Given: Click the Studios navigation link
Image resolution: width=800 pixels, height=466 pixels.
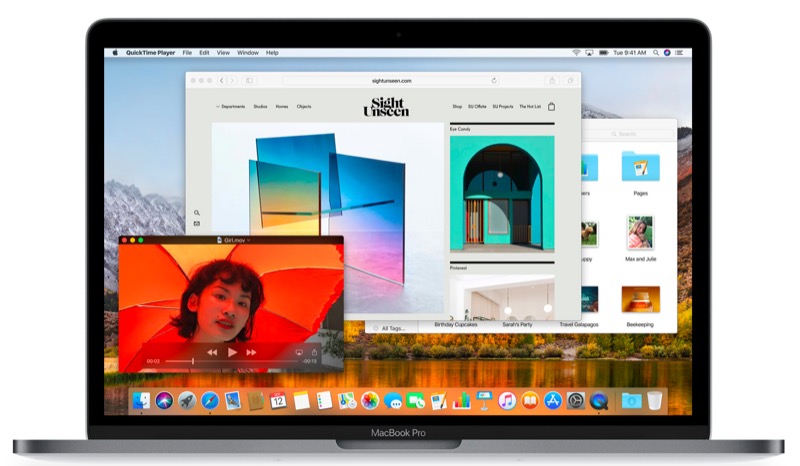Looking at the screenshot, I should tap(260, 106).
